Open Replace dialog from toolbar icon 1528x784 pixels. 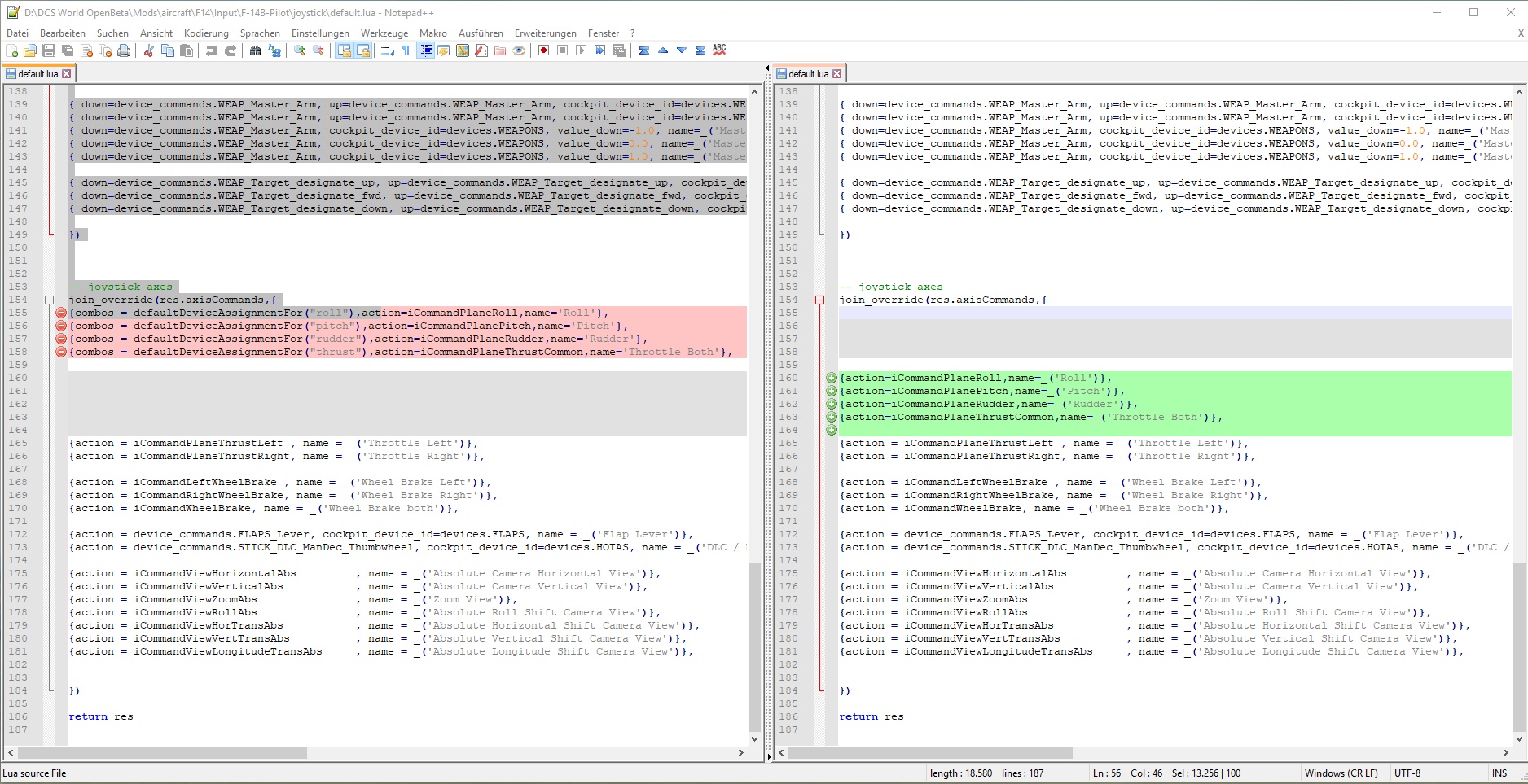(x=274, y=50)
